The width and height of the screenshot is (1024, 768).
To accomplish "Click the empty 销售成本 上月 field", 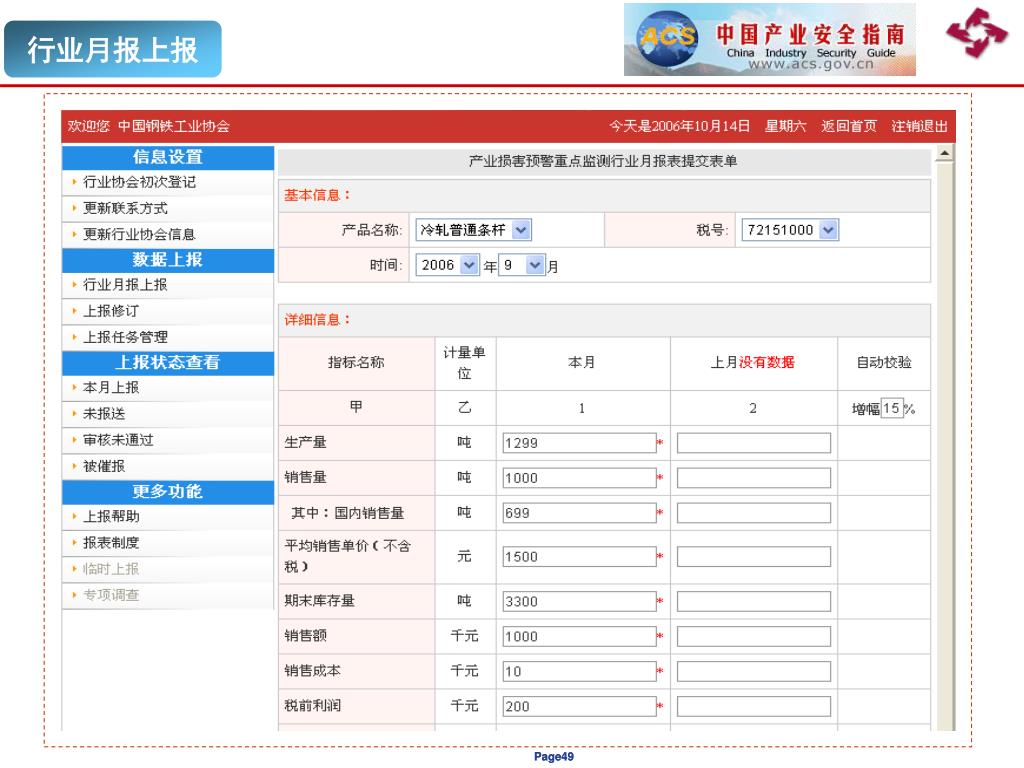I will (754, 671).
